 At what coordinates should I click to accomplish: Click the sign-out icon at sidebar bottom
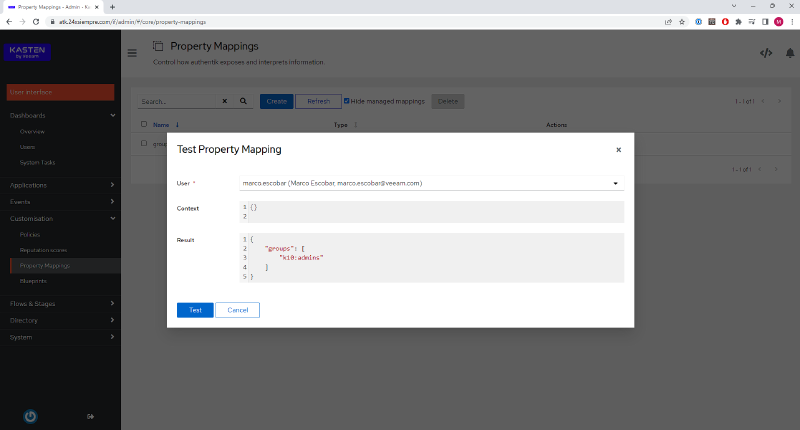point(90,417)
